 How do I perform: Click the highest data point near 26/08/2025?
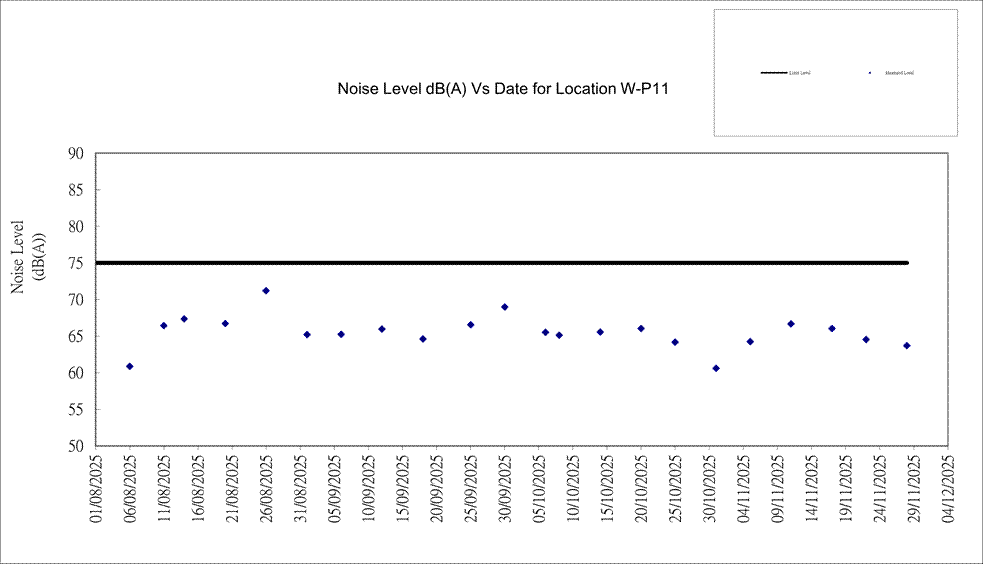click(266, 291)
